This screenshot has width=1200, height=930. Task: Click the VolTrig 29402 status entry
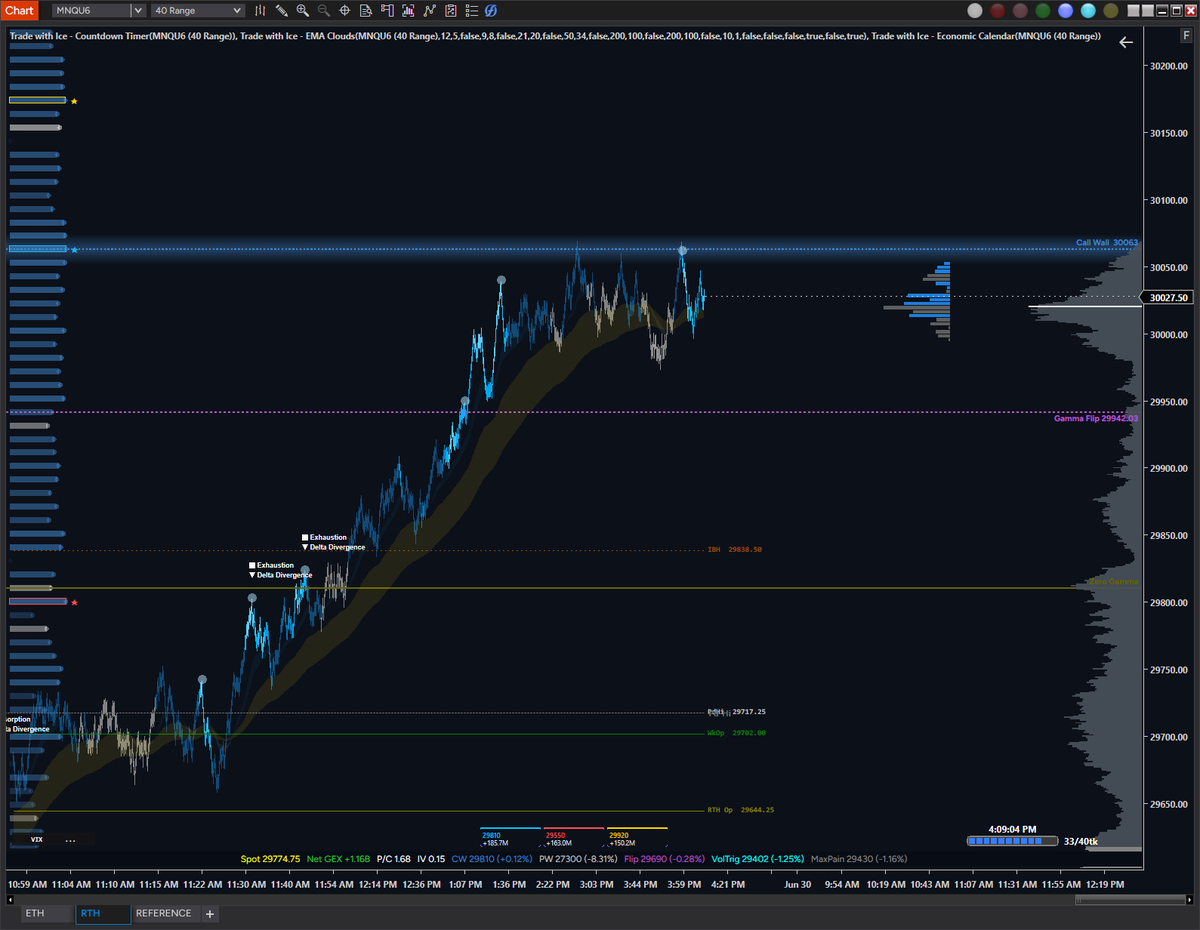tap(758, 858)
